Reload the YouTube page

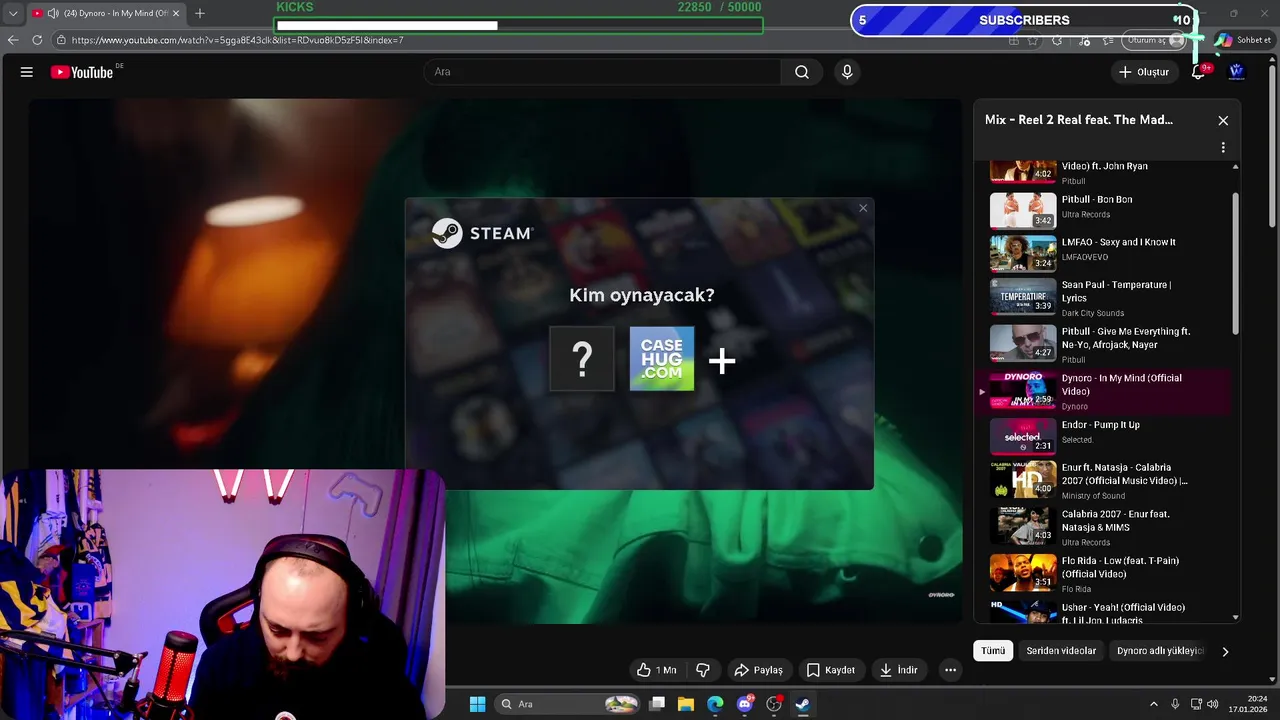(x=37, y=40)
